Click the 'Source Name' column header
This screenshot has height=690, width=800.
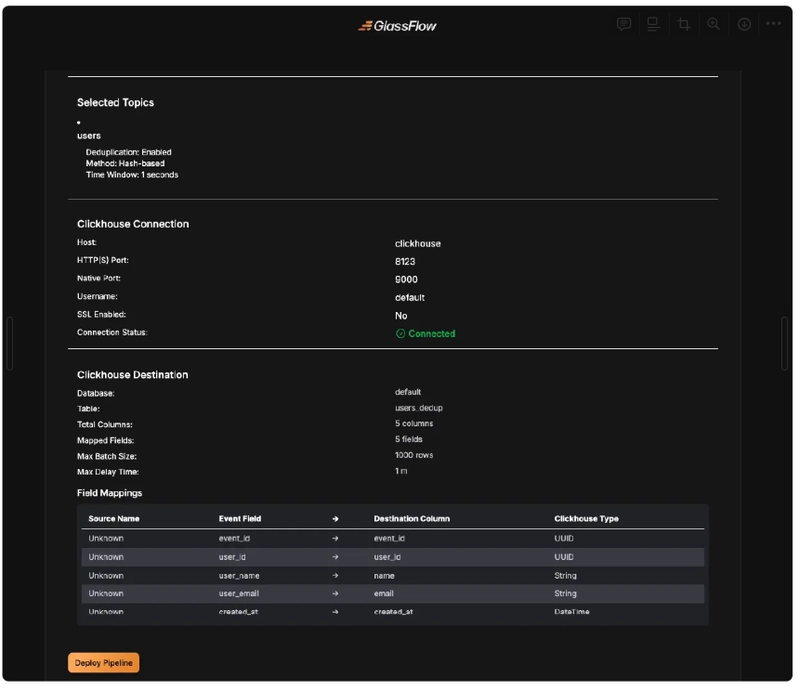114,519
